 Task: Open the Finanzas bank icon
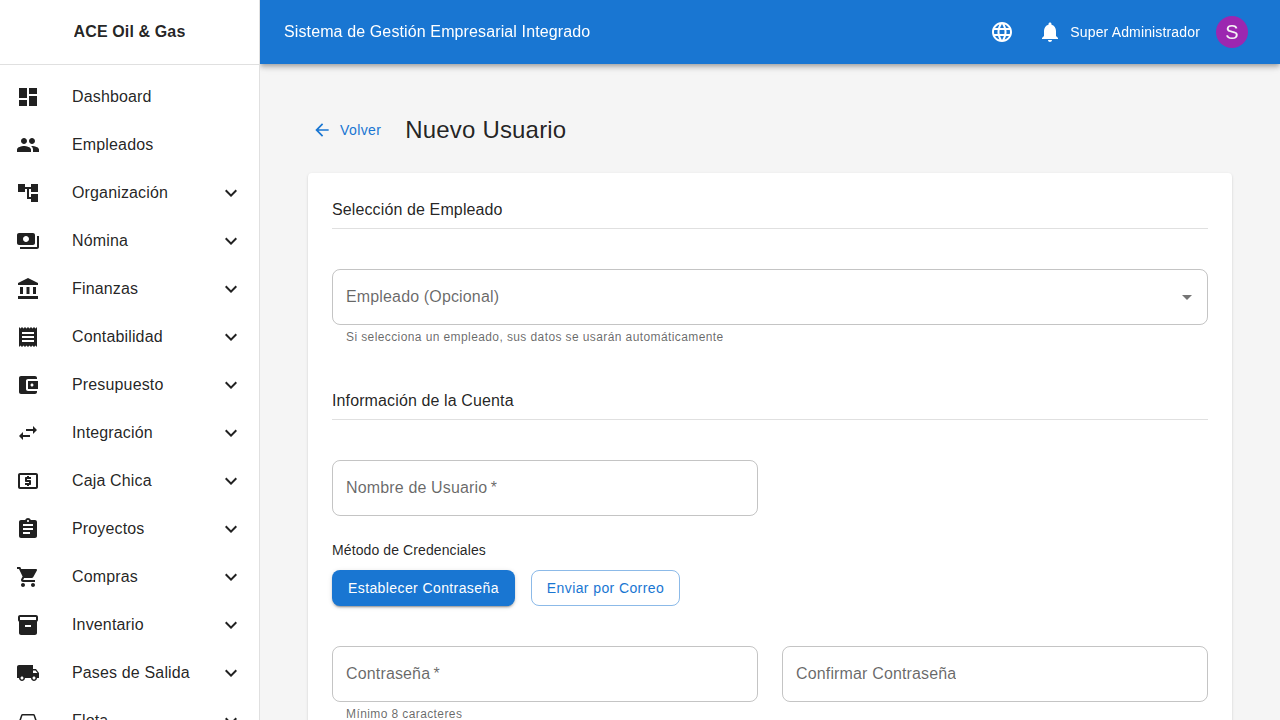pyautogui.click(x=28, y=289)
